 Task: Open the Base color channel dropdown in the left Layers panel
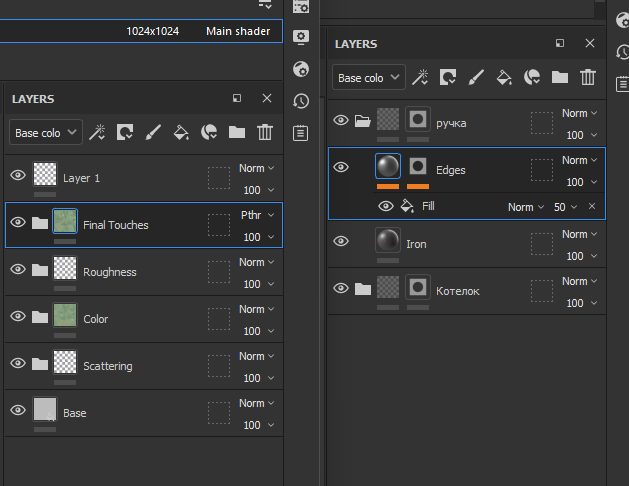46,132
